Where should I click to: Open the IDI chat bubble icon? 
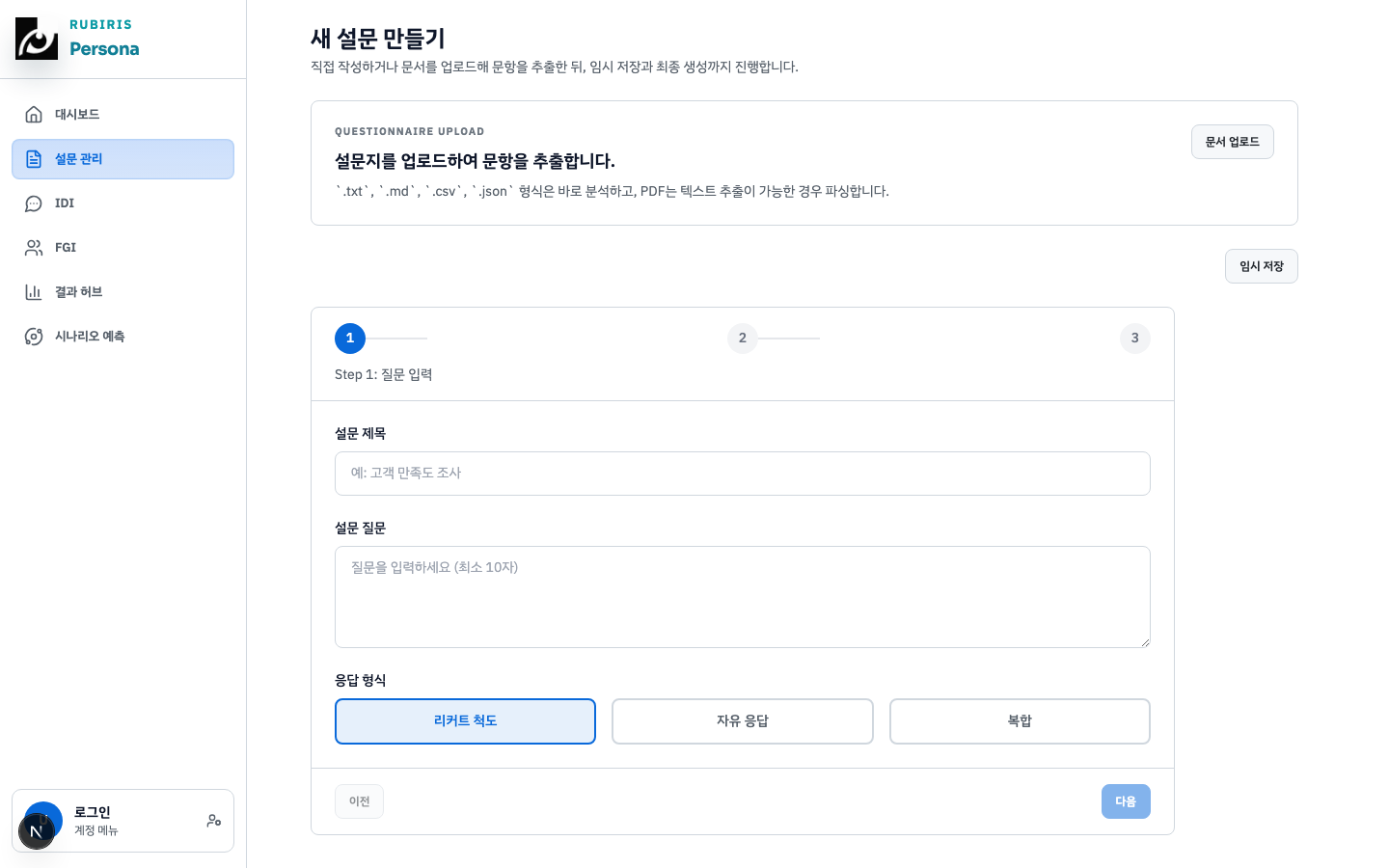click(x=33, y=203)
